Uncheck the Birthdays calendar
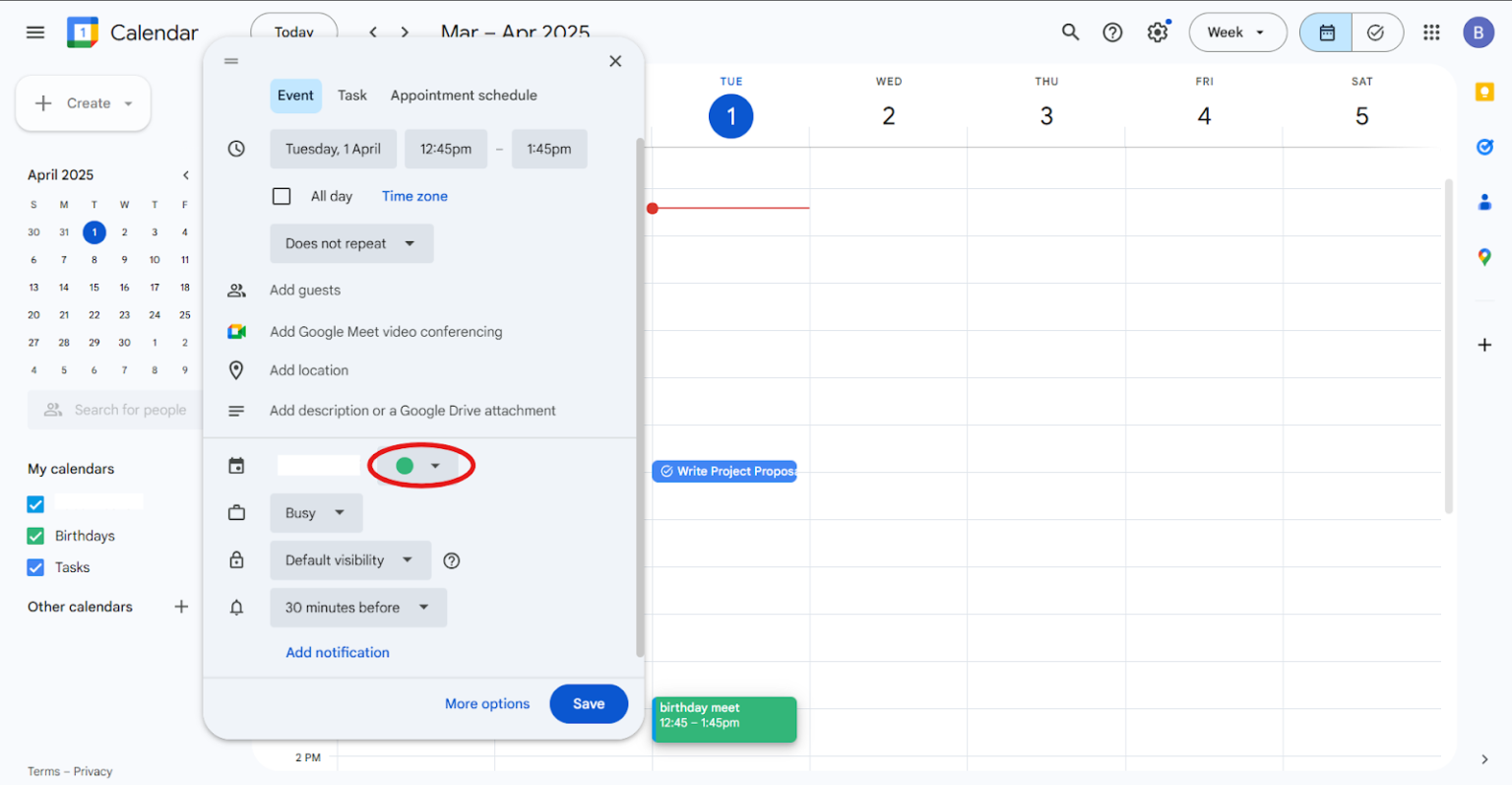The width and height of the screenshot is (1512, 785). point(35,535)
